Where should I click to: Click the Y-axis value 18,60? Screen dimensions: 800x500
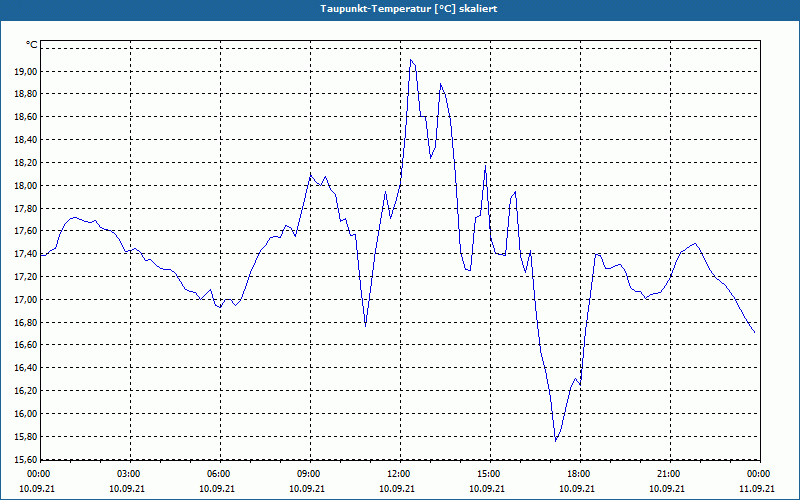click(27, 117)
